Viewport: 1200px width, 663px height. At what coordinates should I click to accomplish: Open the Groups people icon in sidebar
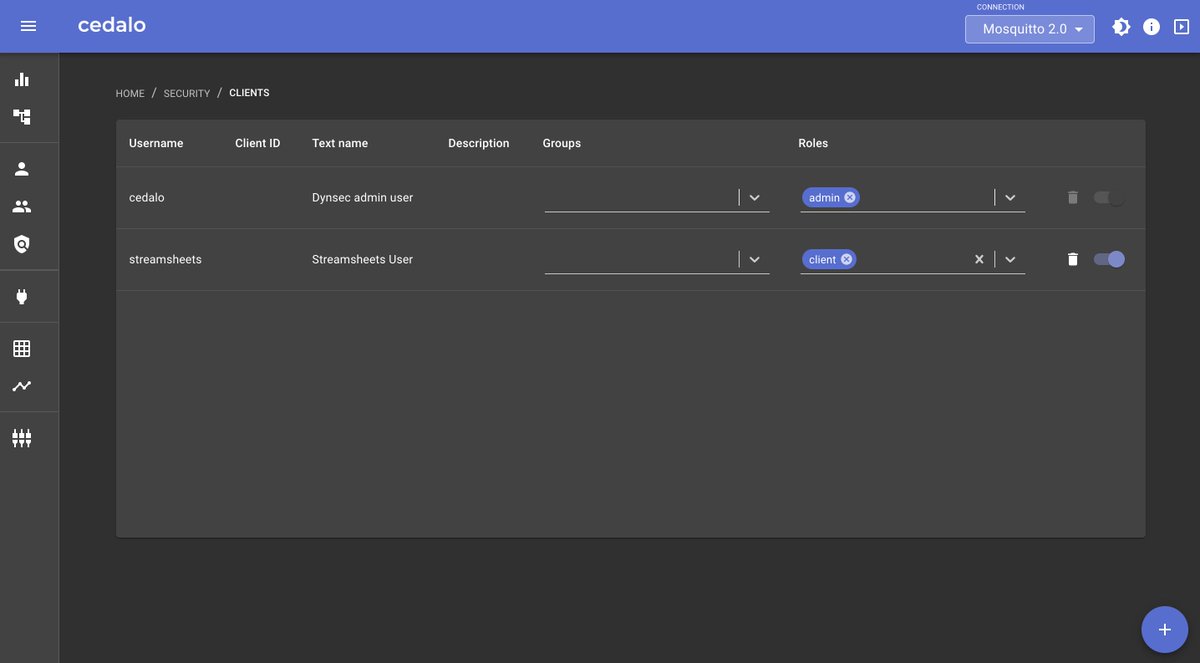coord(22,206)
